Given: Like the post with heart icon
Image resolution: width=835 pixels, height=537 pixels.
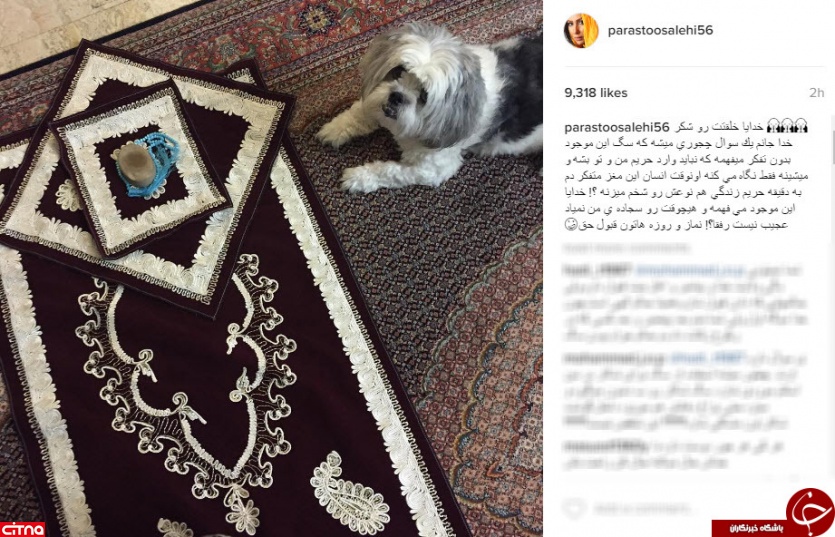Looking at the screenshot, I should click(575, 508).
